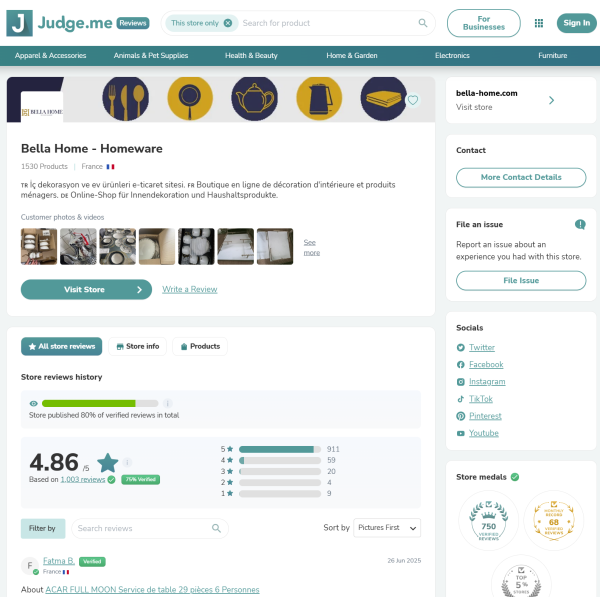Switch to Store info tab
Image resolution: width=600 pixels, height=600 pixels.
click(137, 346)
